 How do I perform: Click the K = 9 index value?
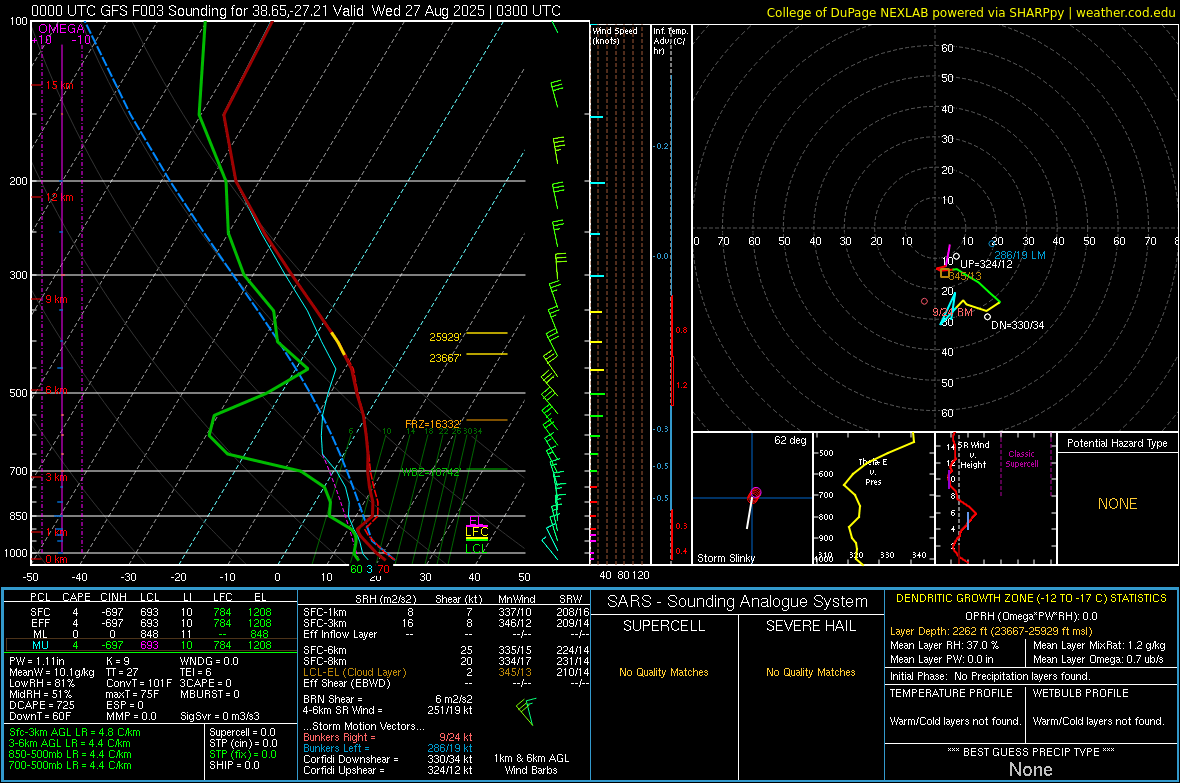point(117,661)
